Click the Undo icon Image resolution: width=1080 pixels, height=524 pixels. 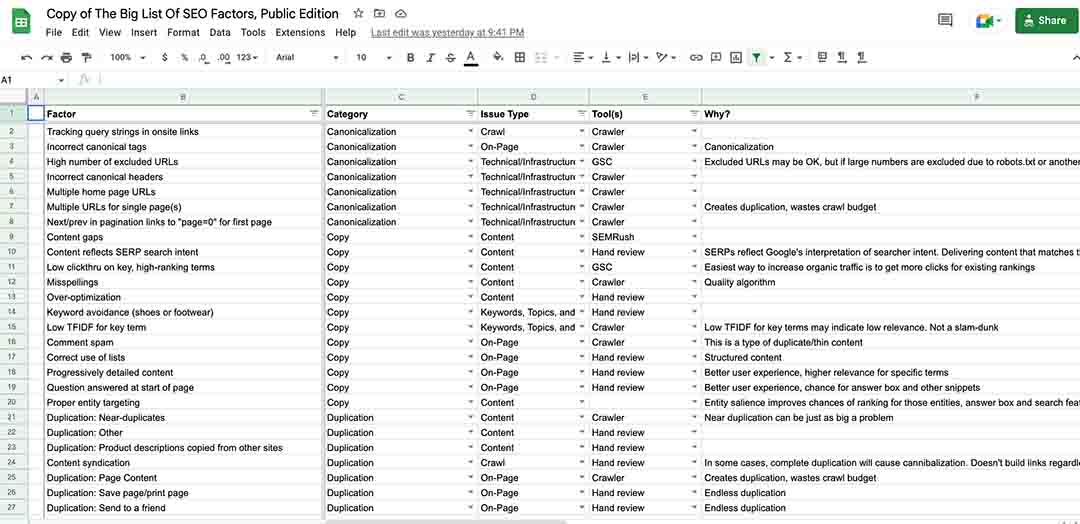27,58
